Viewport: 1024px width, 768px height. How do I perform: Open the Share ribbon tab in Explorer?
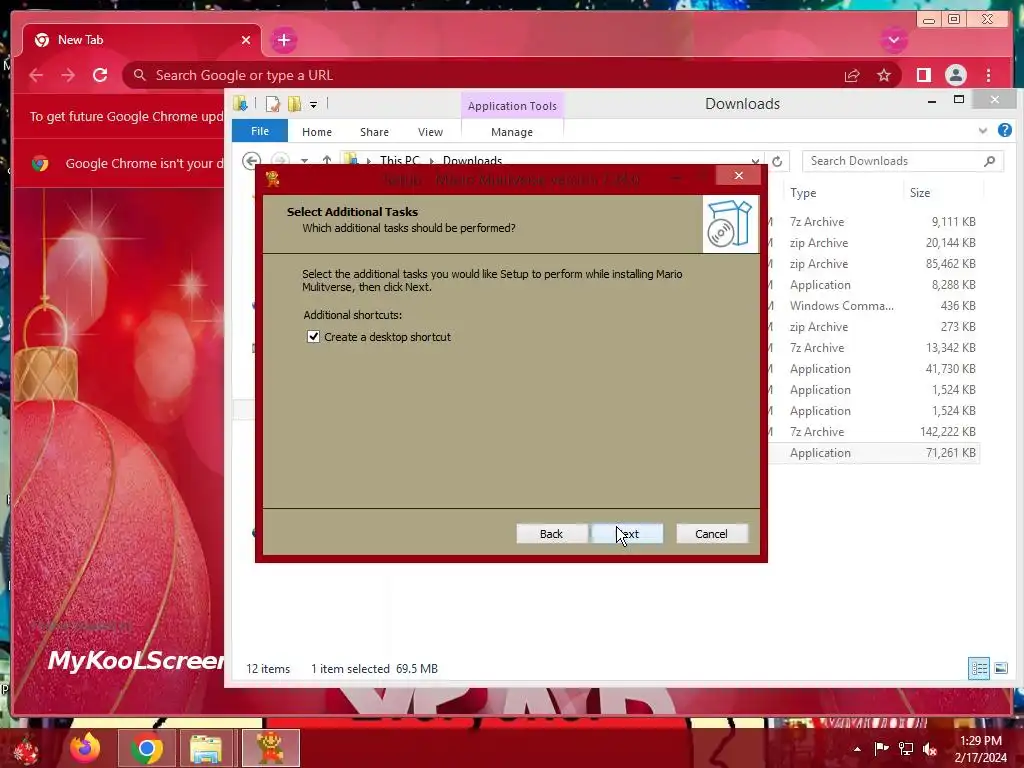[374, 132]
